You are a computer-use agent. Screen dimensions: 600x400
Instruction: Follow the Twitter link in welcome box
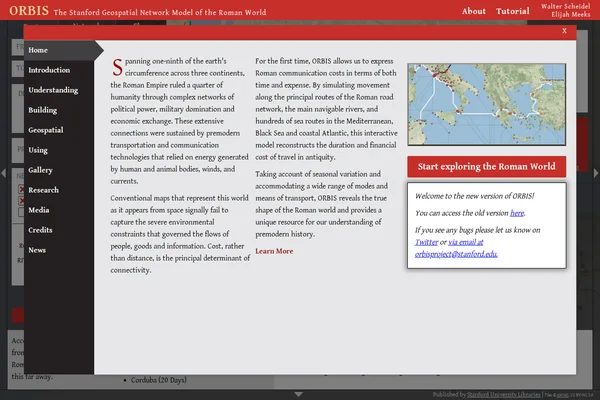pyautogui.click(x=426, y=242)
